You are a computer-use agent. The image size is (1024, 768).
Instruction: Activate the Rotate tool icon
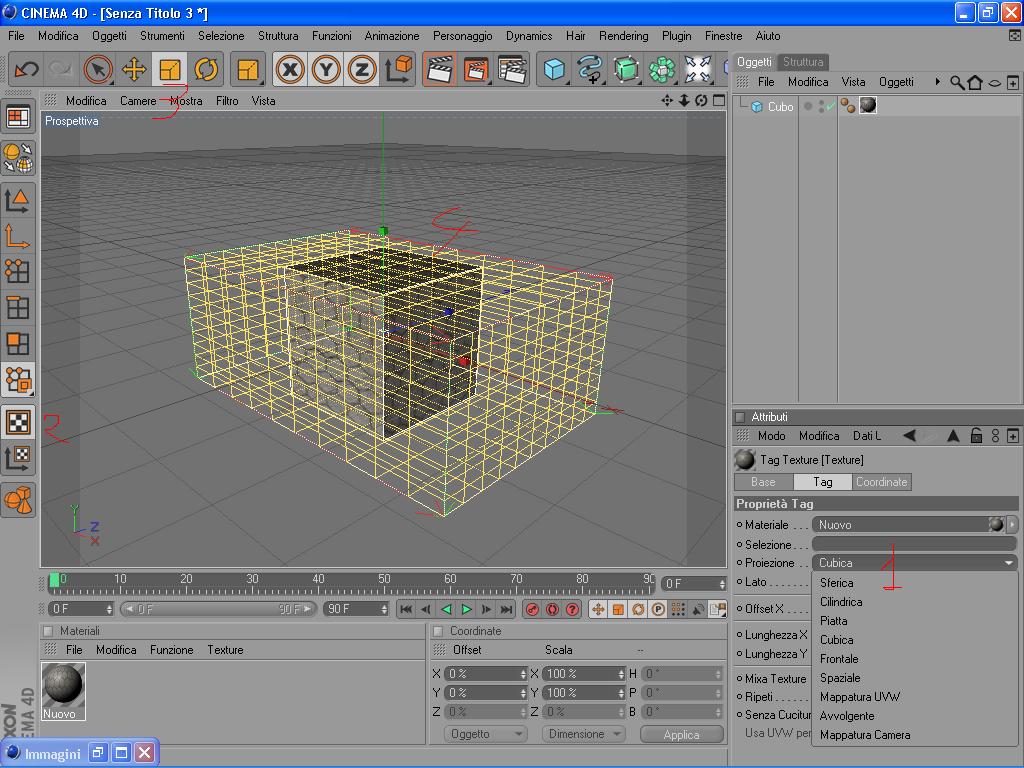coord(206,69)
